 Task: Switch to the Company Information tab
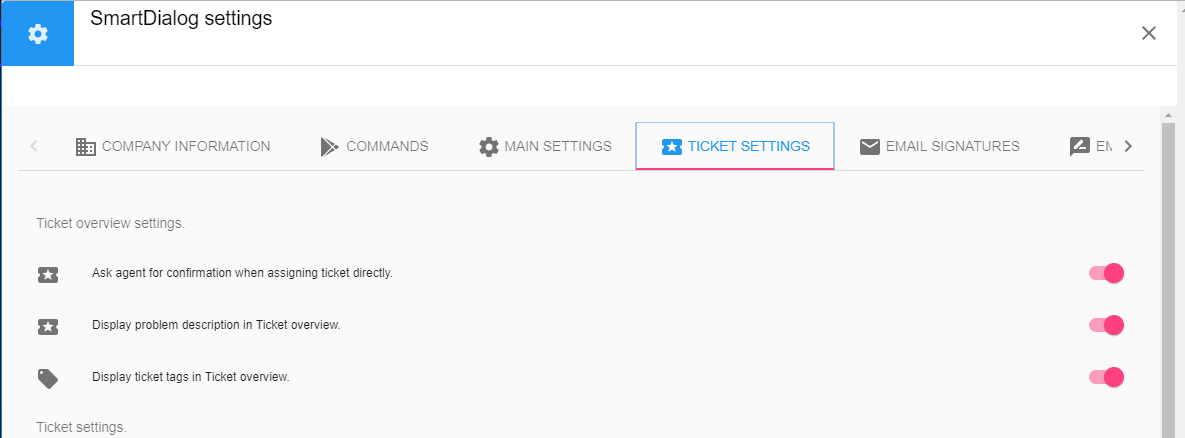(173, 147)
